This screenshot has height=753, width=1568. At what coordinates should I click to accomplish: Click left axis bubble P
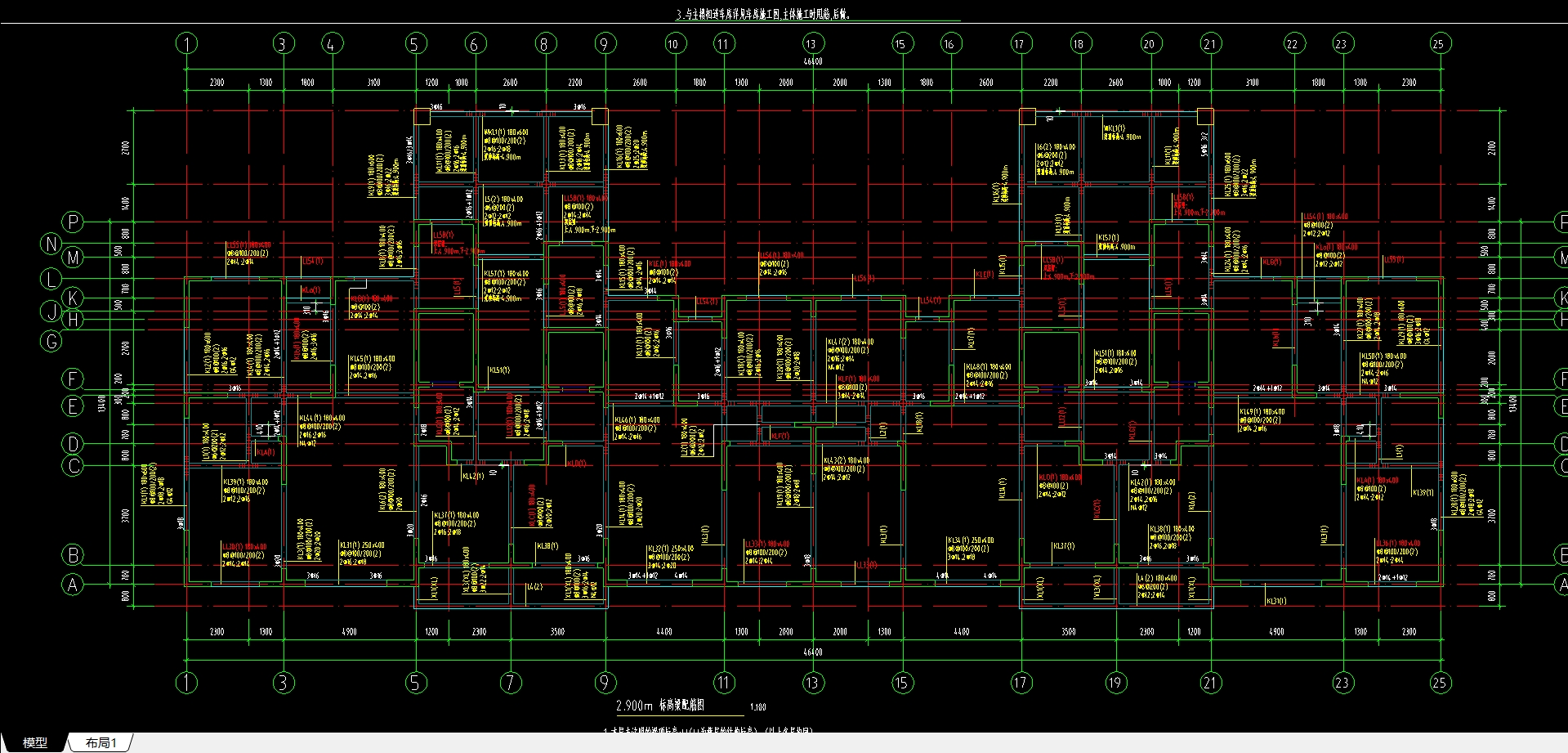[x=74, y=222]
